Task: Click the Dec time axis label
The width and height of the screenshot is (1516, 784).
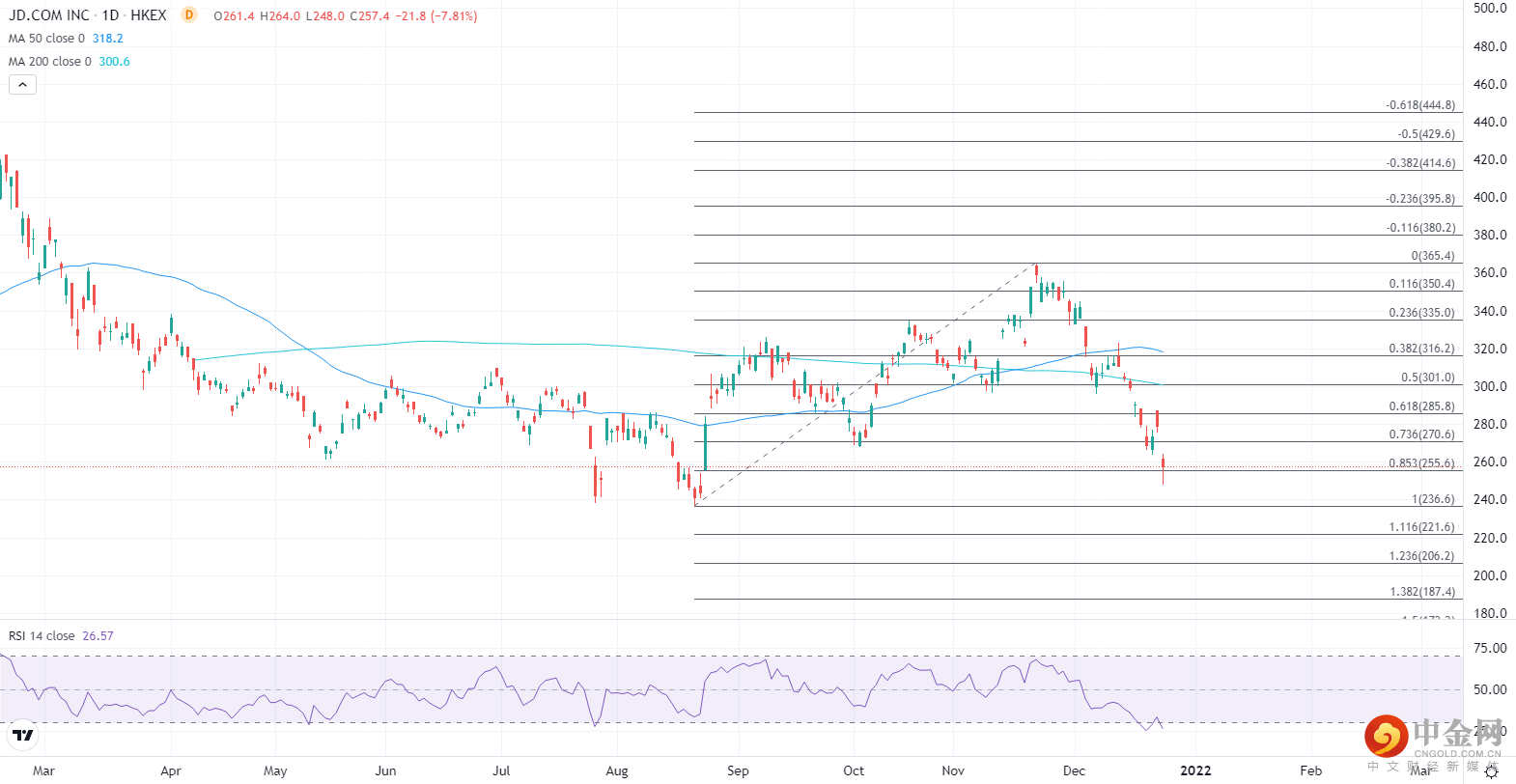Action: [1074, 770]
